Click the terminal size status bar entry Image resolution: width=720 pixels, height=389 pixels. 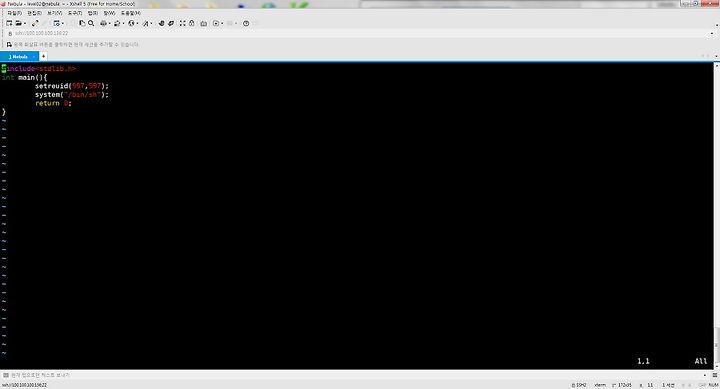point(622,385)
